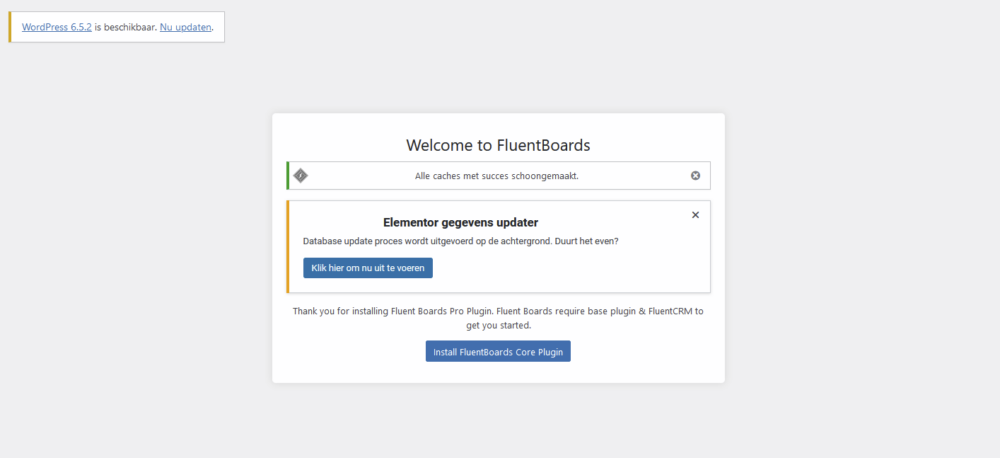Click the diamond icon in cache notice
The image size is (1000, 458).
tap(300, 175)
